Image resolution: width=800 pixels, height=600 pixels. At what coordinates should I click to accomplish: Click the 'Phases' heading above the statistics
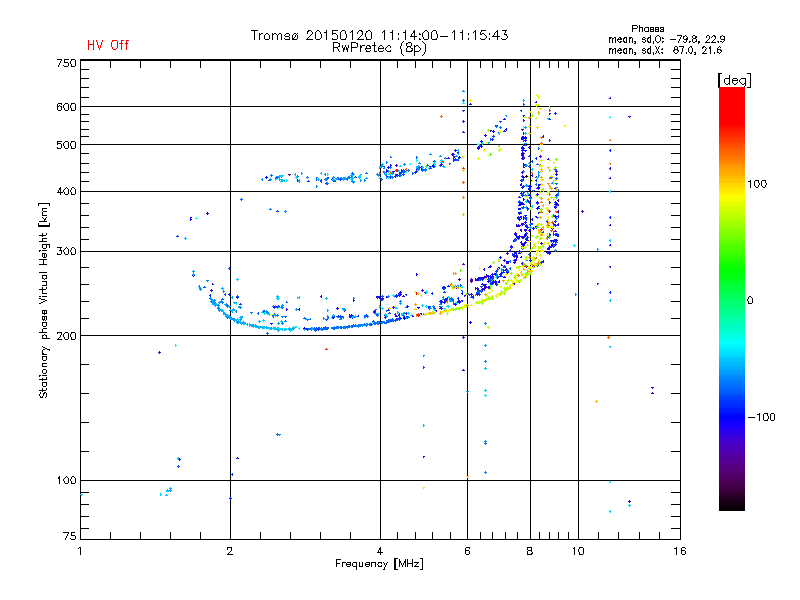point(647,29)
